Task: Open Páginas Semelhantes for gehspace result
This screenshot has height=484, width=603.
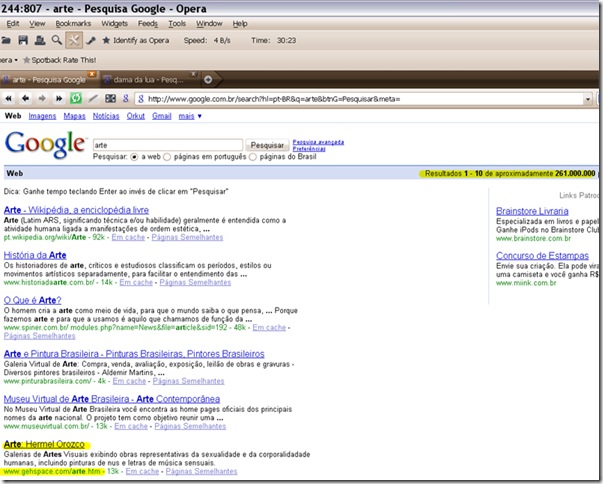Action: tap(202, 471)
